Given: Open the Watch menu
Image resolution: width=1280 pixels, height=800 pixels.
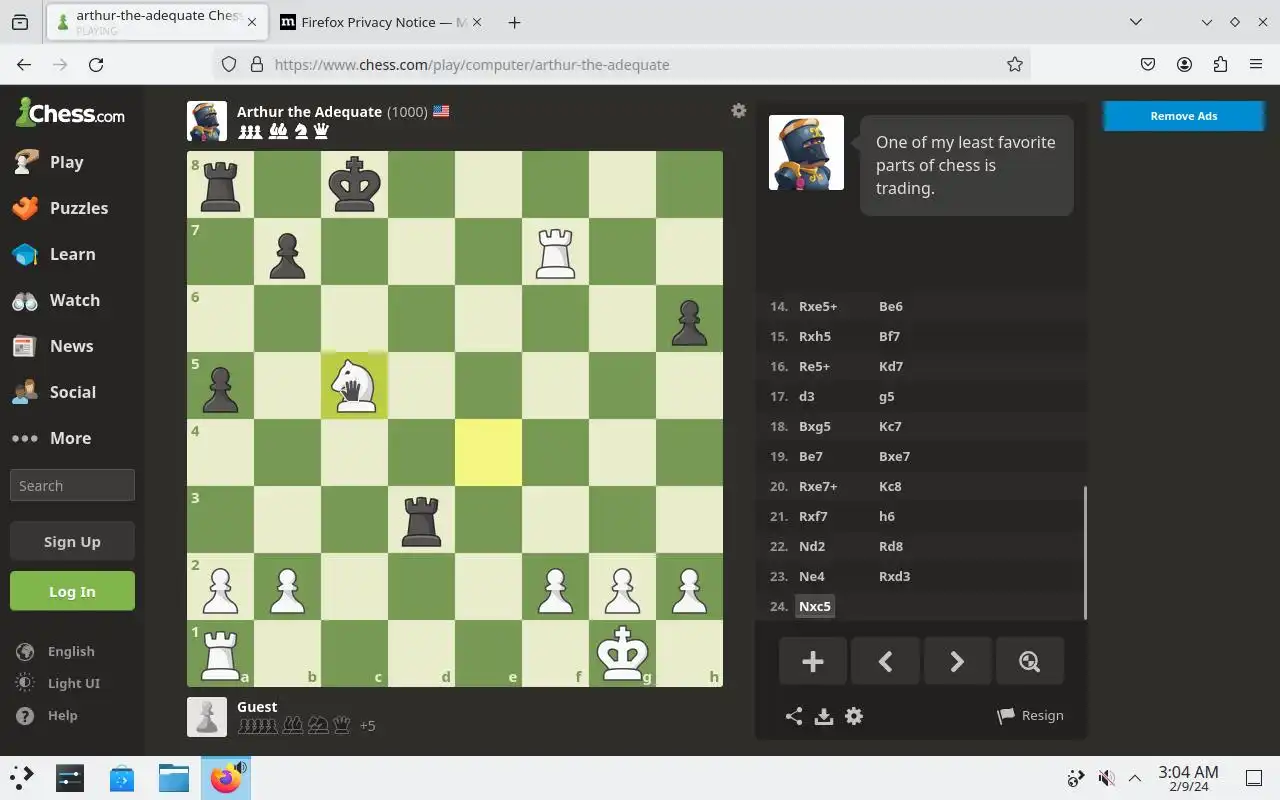Looking at the screenshot, I should pos(72,300).
